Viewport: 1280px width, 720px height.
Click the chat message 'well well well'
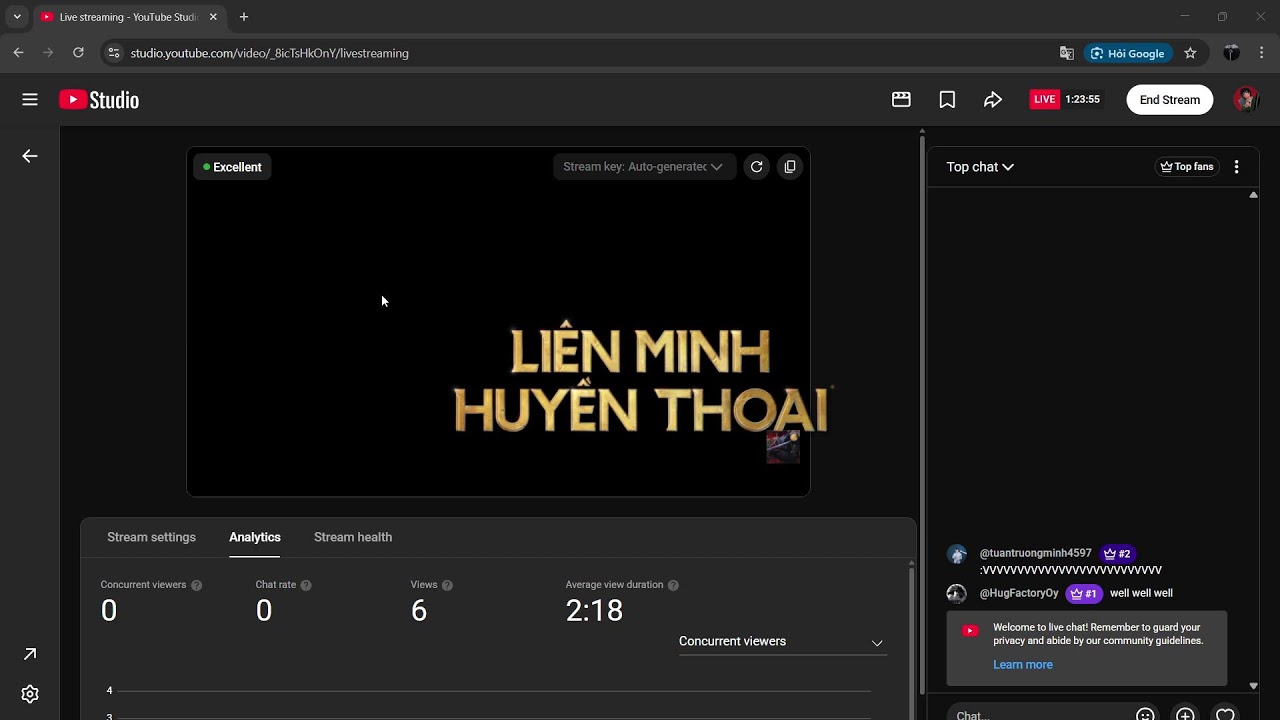[1141, 593]
